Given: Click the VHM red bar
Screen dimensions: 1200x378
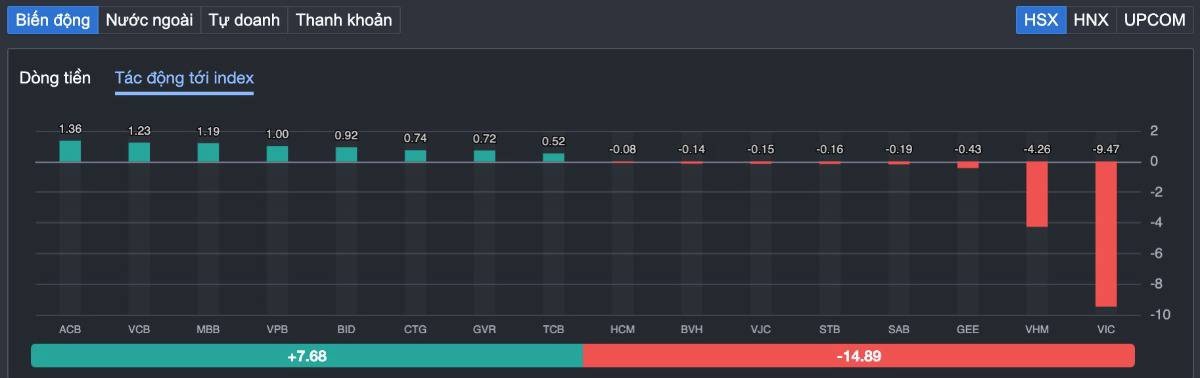Looking at the screenshot, I should [x=1037, y=194].
